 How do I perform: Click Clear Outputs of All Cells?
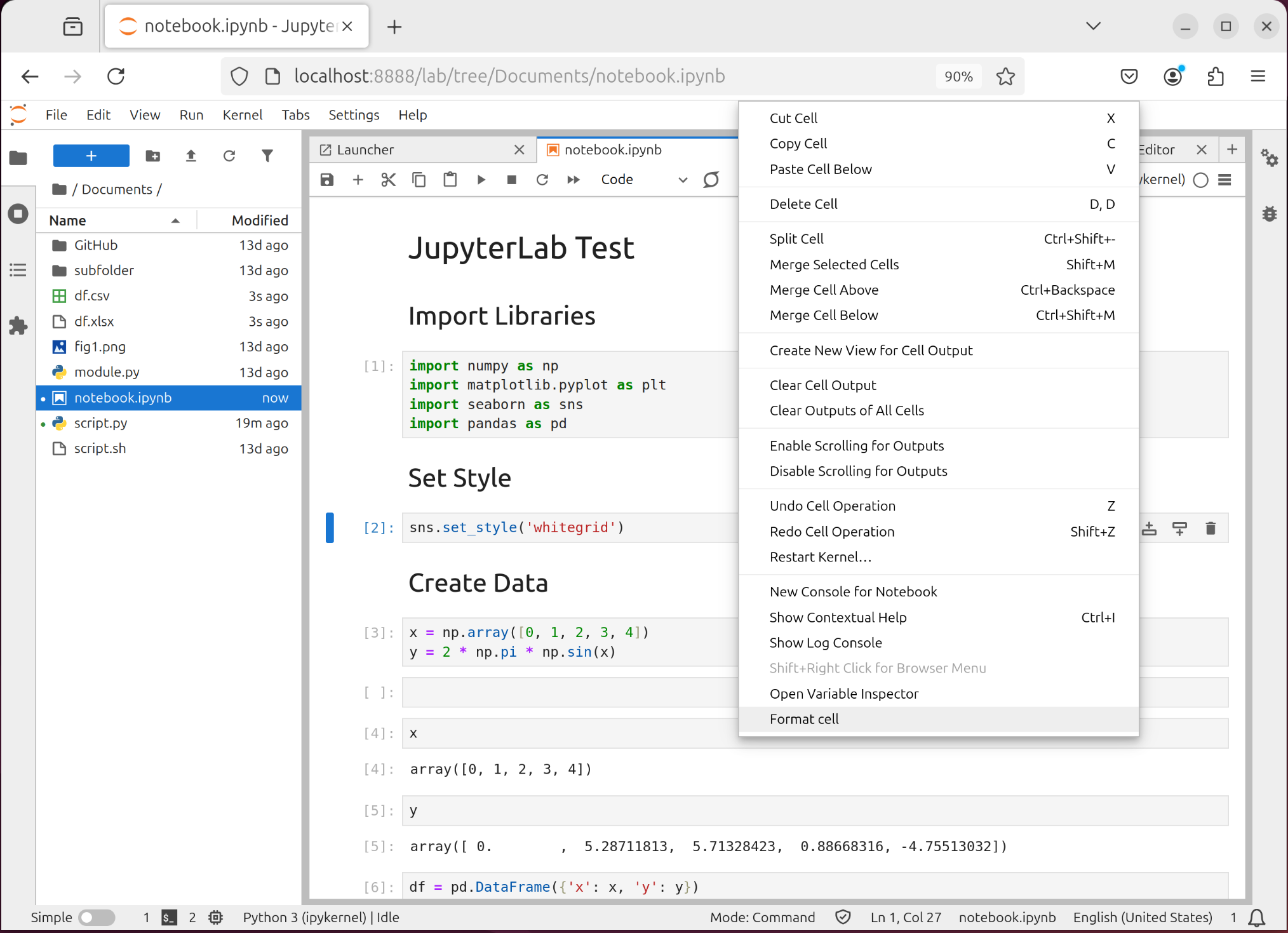[x=939, y=410]
